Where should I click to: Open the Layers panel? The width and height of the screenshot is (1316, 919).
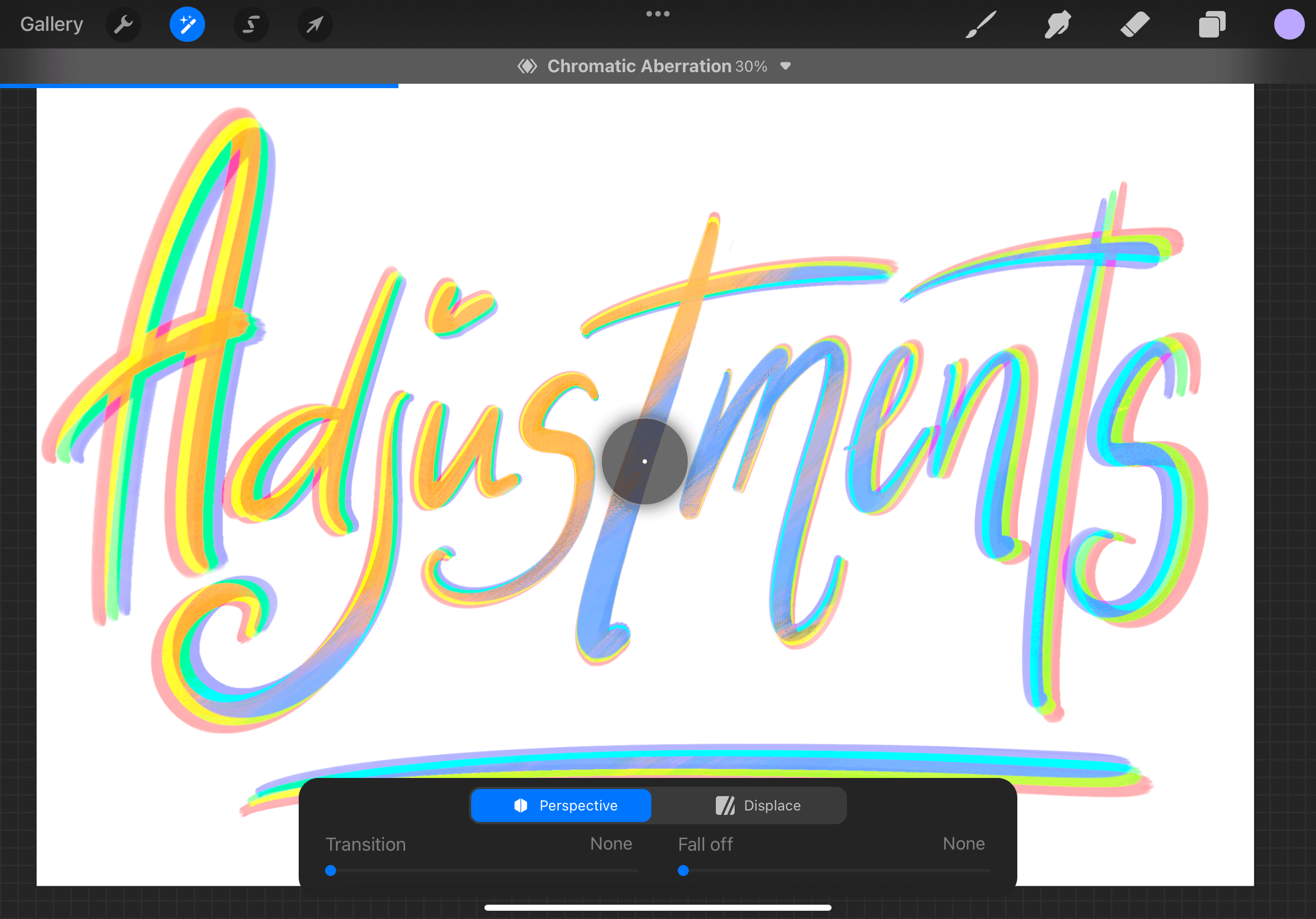pyautogui.click(x=1212, y=25)
